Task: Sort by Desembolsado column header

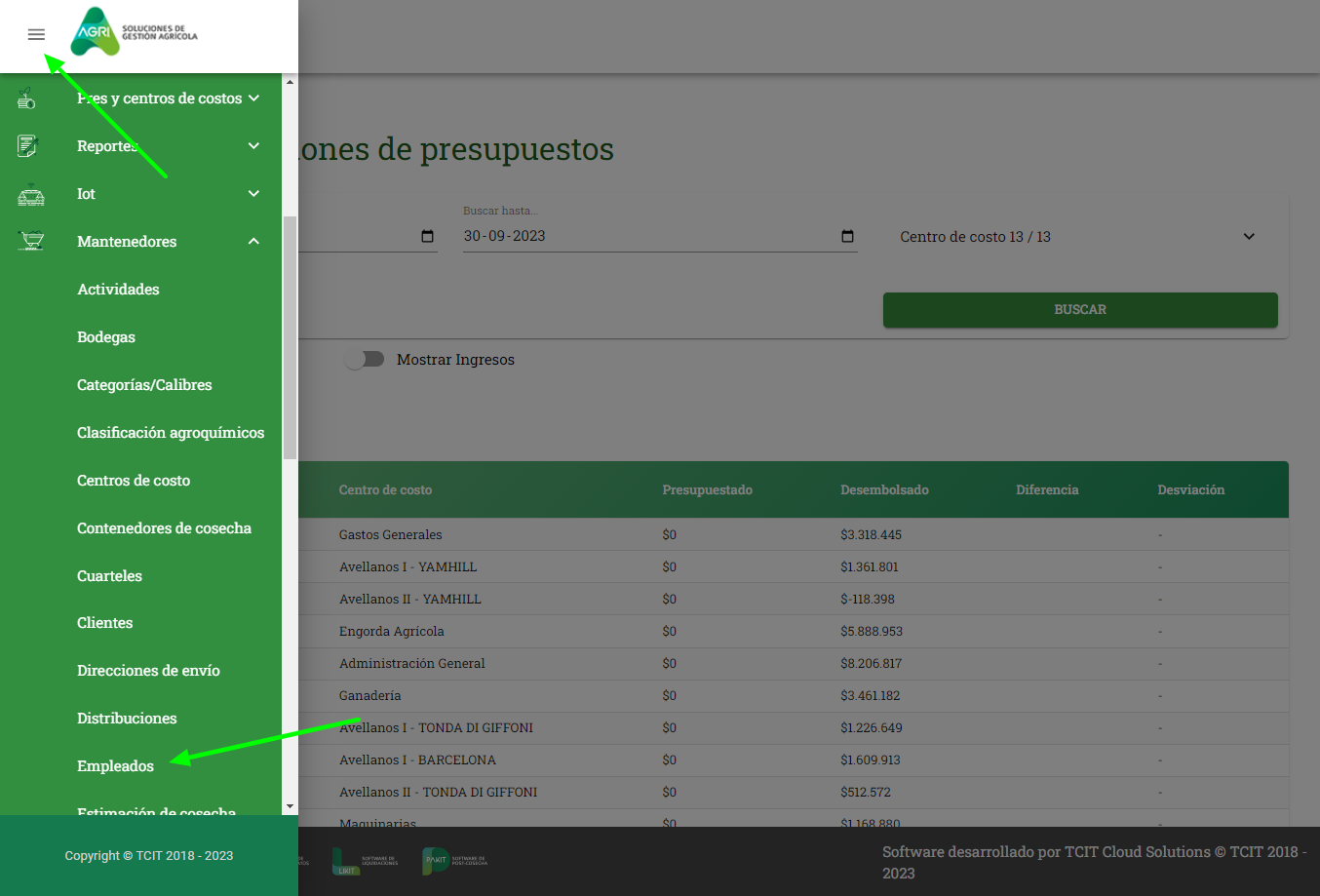Action: tap(884, 490)
